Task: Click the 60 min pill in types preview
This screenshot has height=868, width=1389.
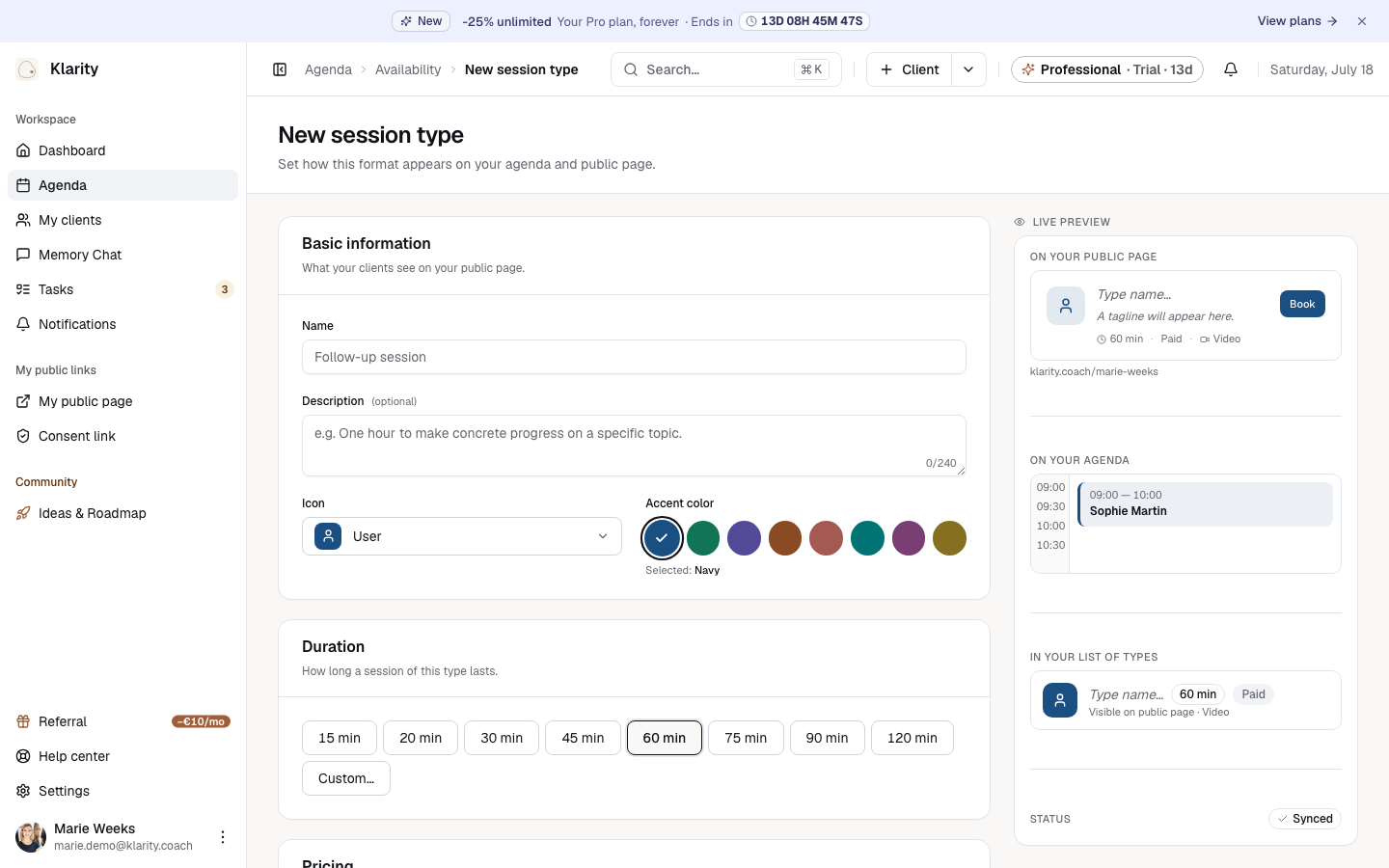Action: coord(1198,694)
